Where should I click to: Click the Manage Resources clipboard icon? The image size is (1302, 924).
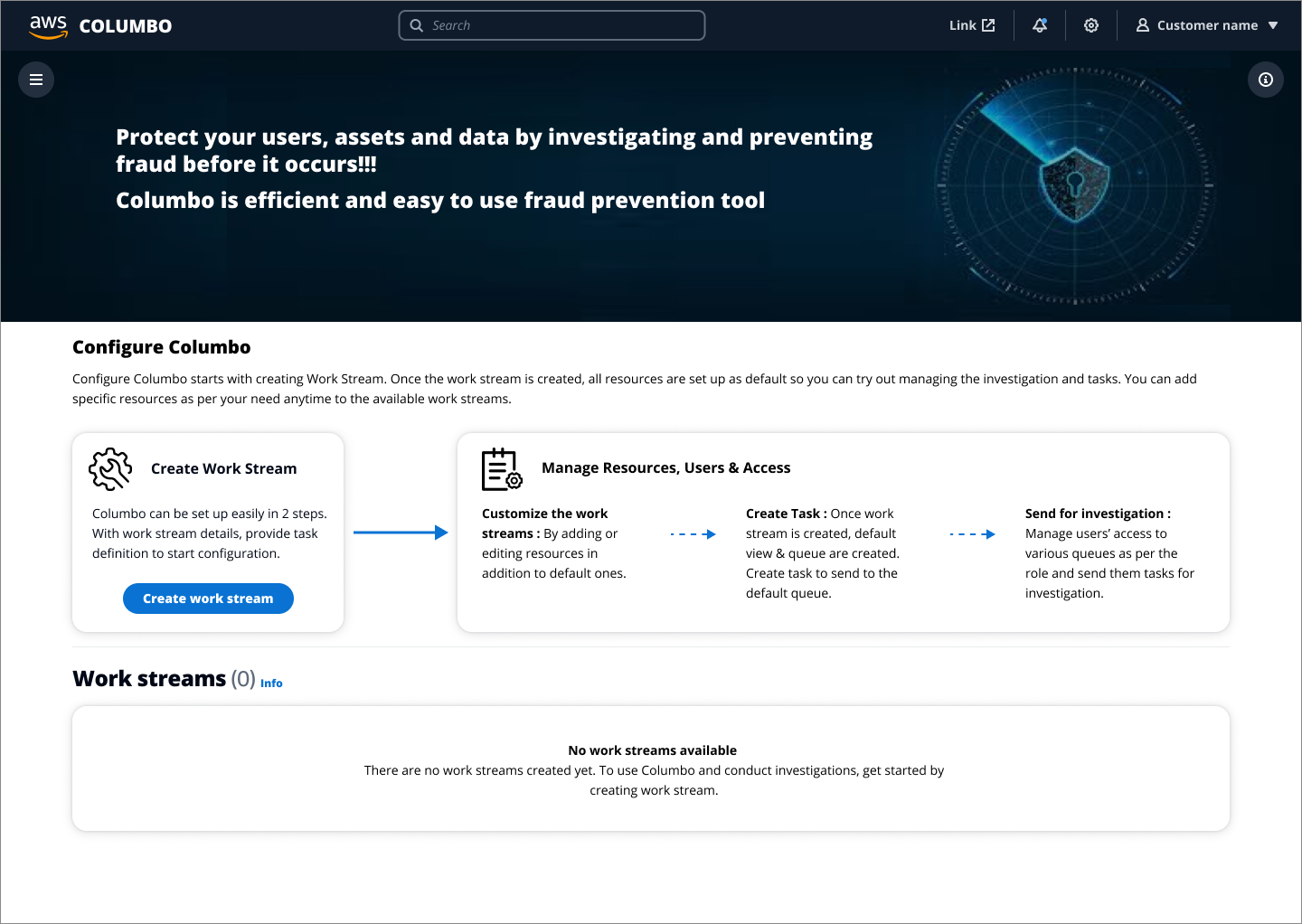click(502, 468)
